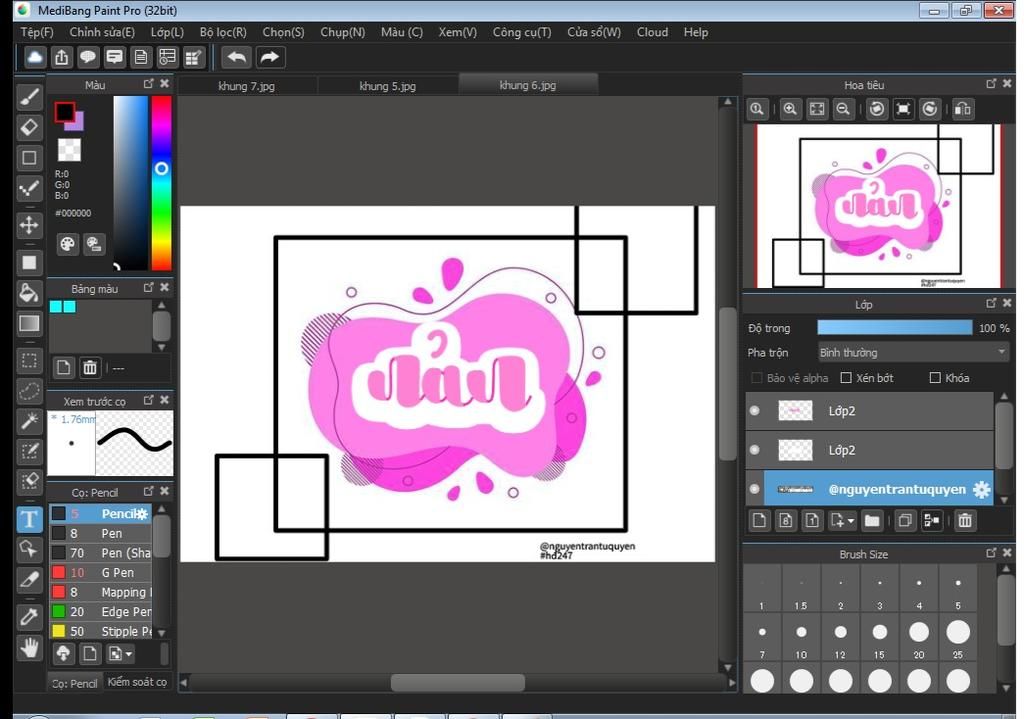
Task: Toggle visibility of top Lớp2 layer
Action: [x=755, y=411]
